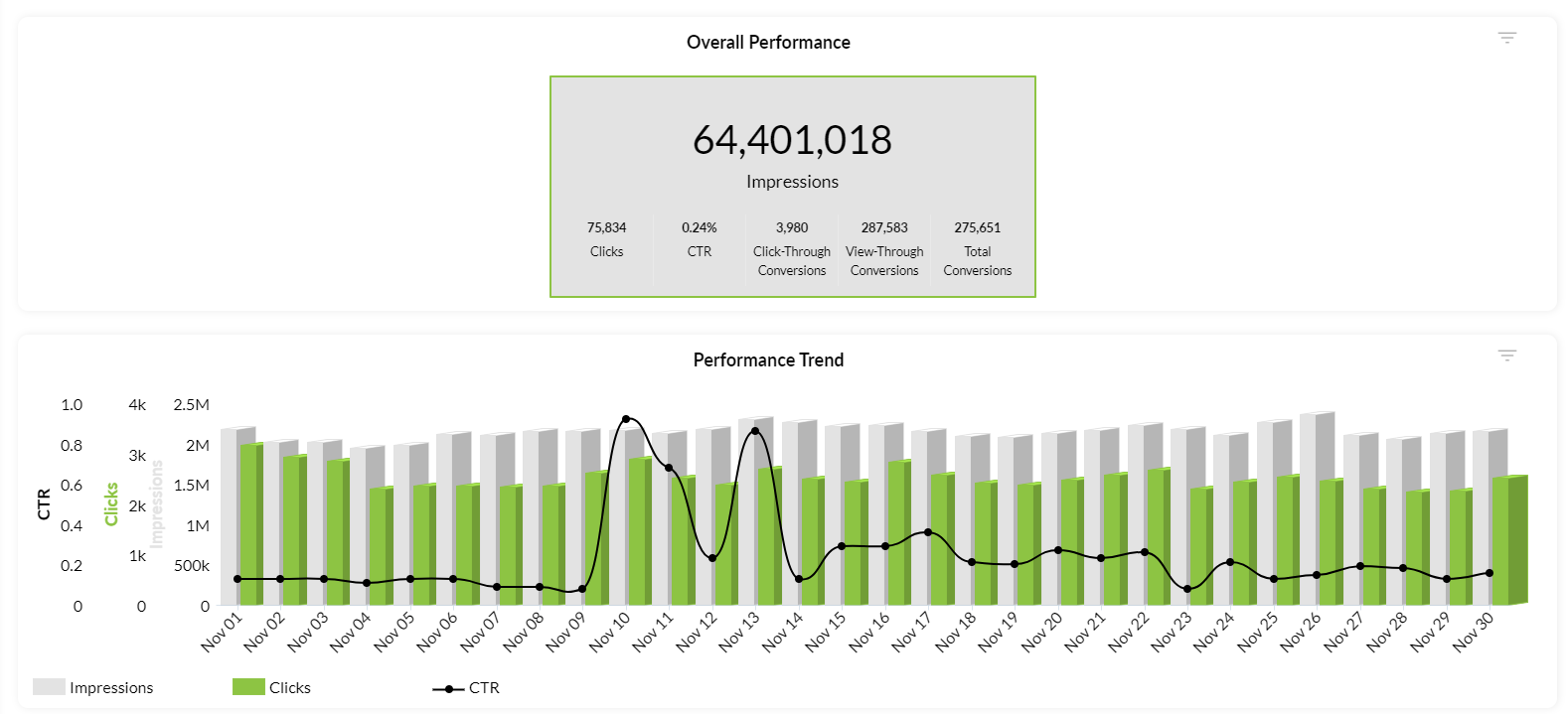This screenshot has width=1568, height=714.
Task: Click the CTR data point on Nov 13
Action: [x=755, y=431]
